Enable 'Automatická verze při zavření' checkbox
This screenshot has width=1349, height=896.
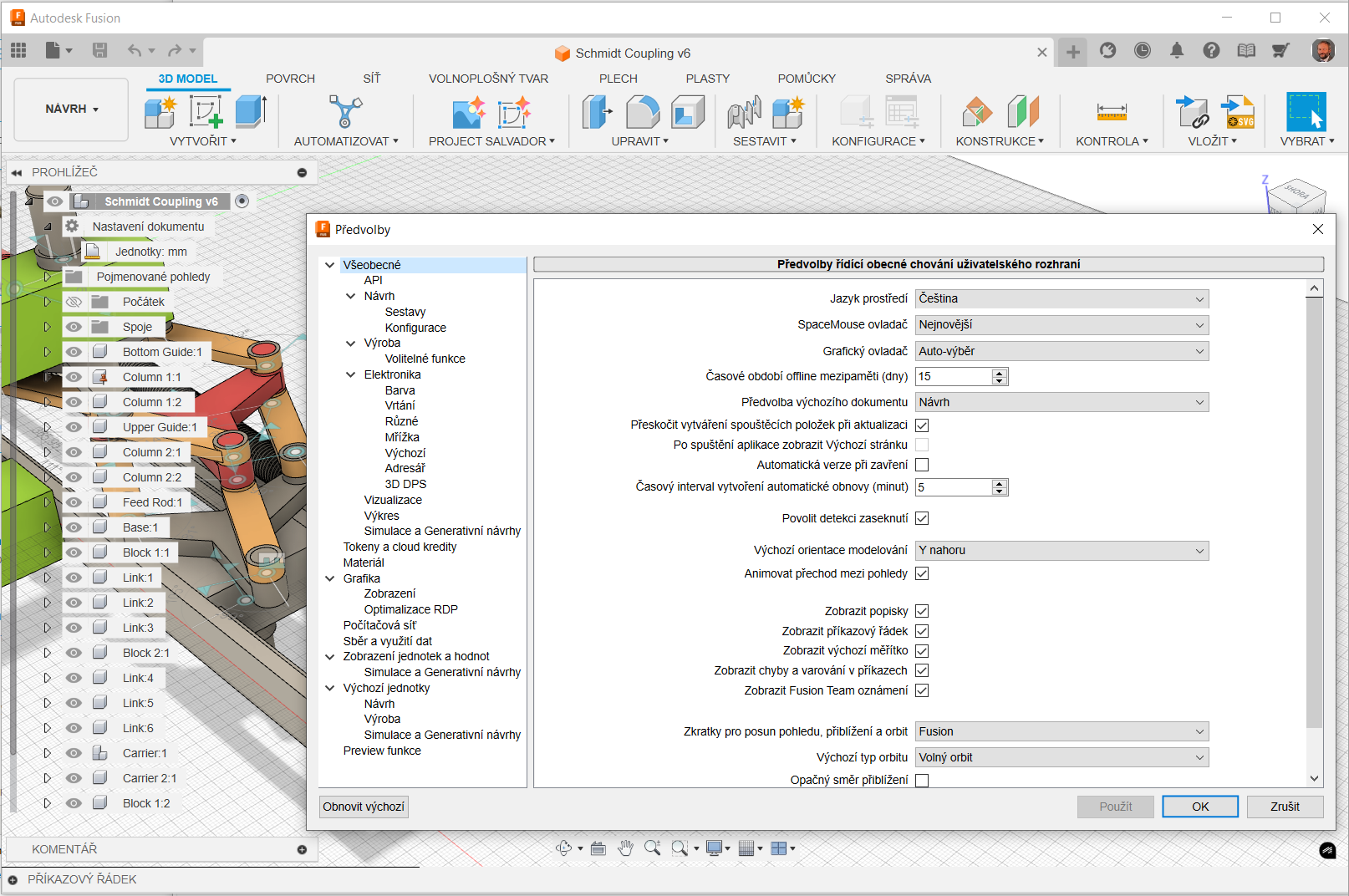(x=922, y=465)
